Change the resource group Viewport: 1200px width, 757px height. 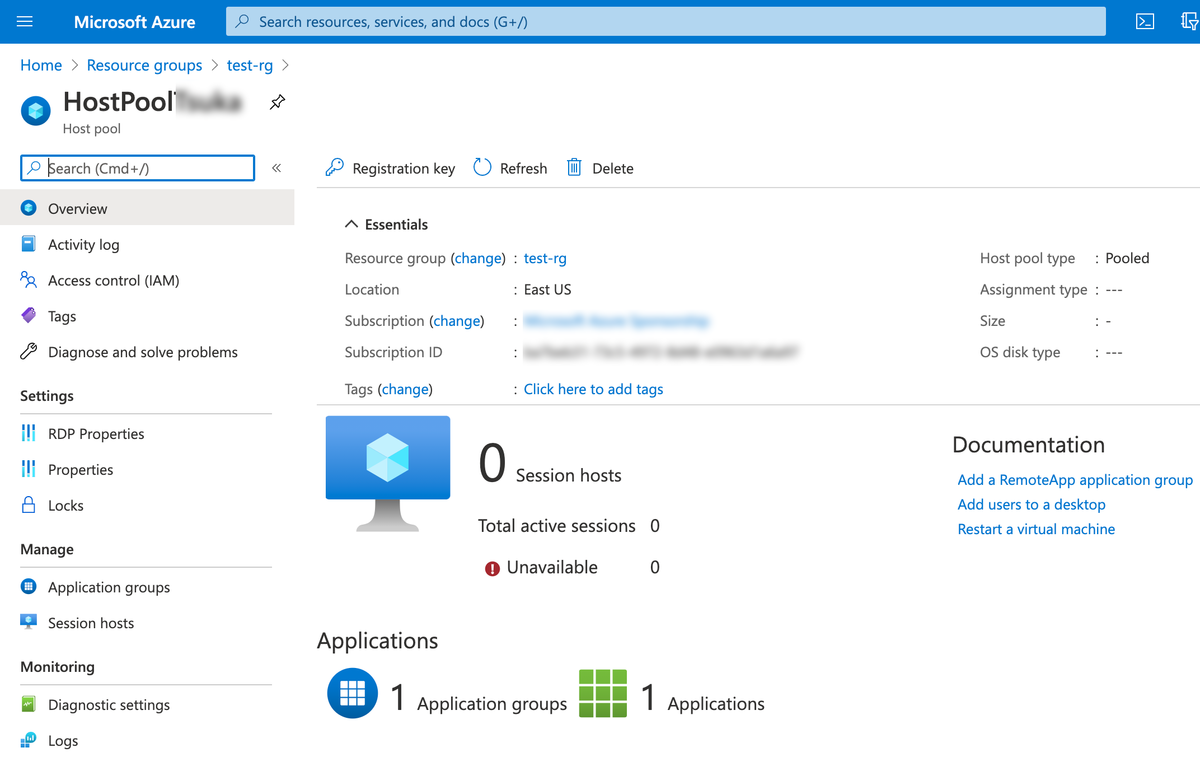[478, 258]
